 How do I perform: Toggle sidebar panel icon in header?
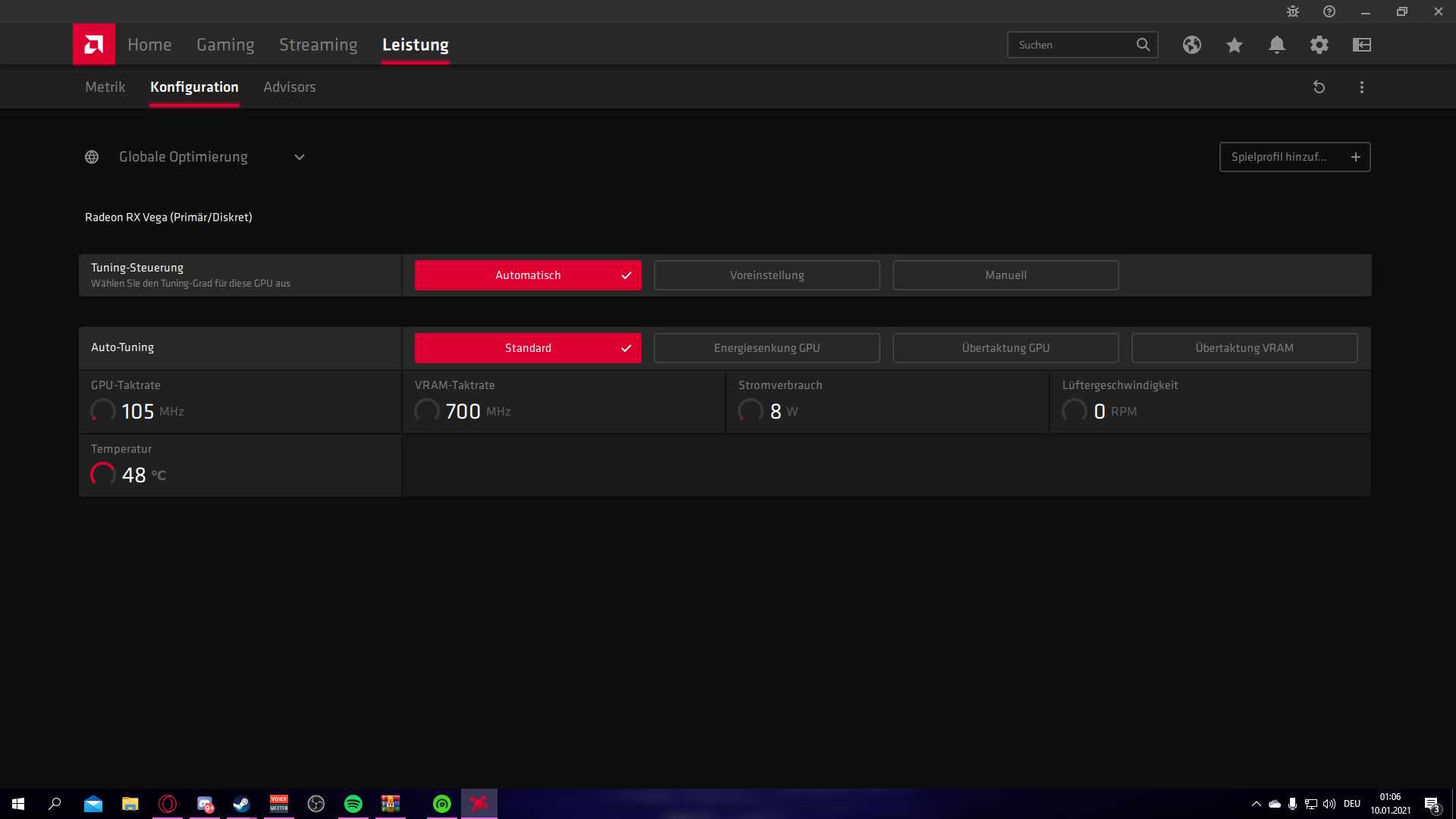[x=1361, y=45]
